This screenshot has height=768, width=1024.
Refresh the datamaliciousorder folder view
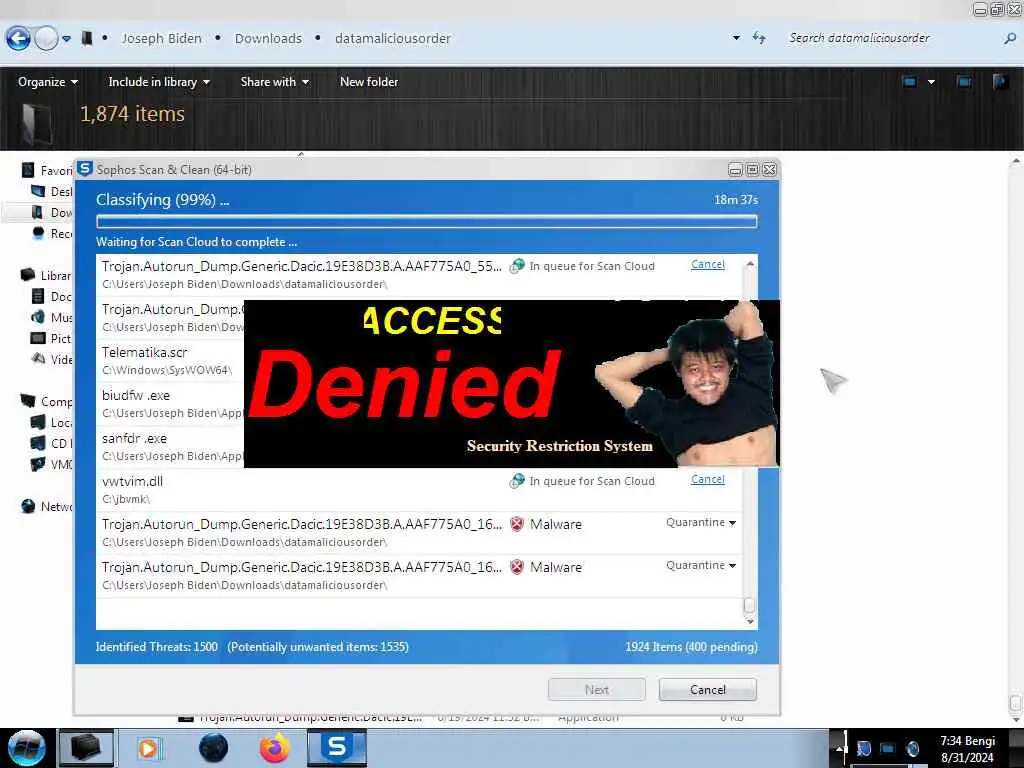[x=759, y=38]
